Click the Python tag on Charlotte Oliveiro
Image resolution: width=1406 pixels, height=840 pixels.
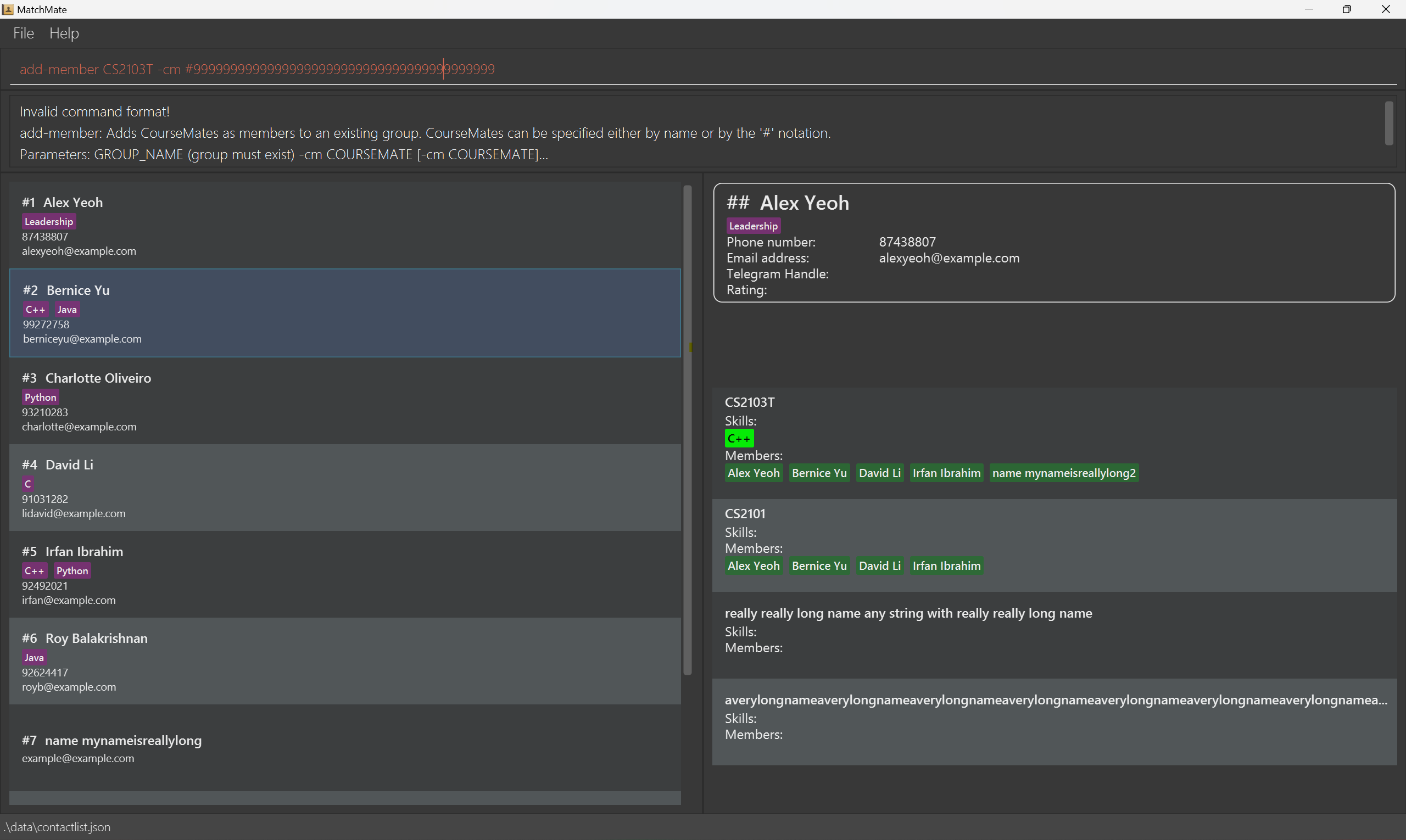[40, 397]
